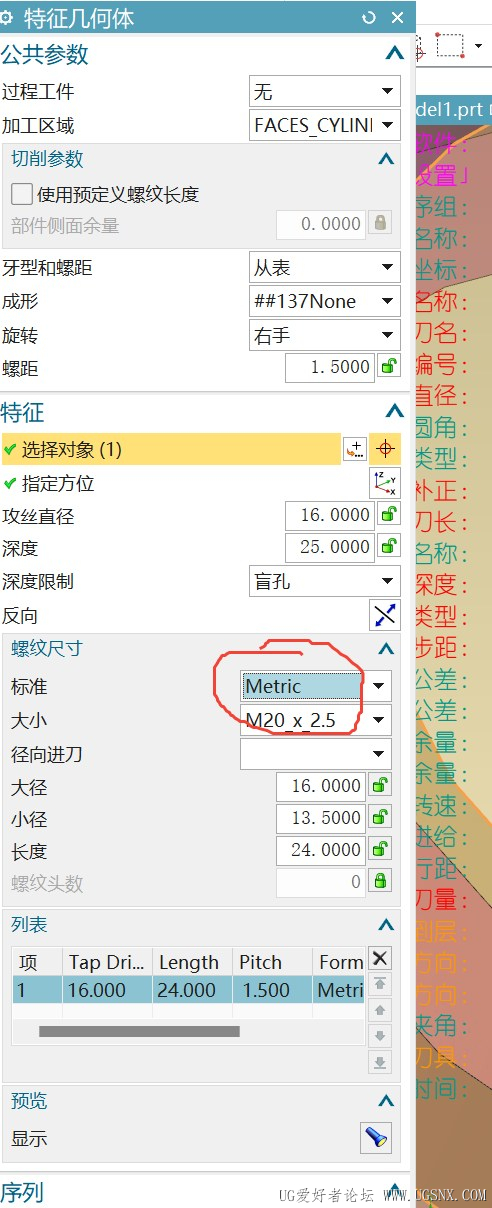
Task: Toggle lock beside minor diameter 13.5000
Action: coord(380,818)
